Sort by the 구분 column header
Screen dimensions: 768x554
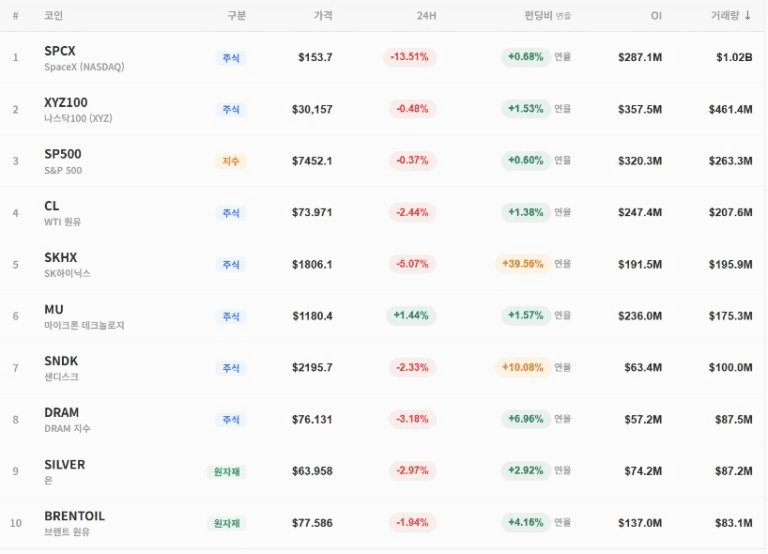tap(237, 16)
